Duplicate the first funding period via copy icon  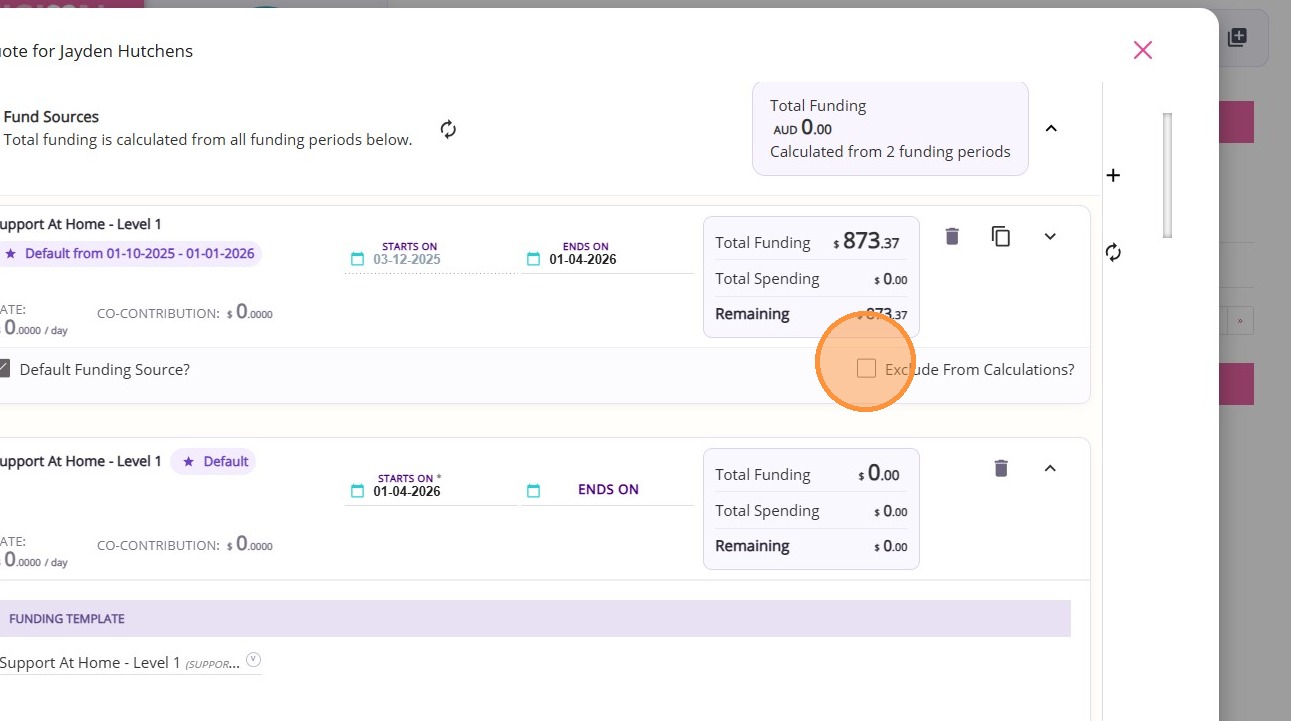(1001, 236)
